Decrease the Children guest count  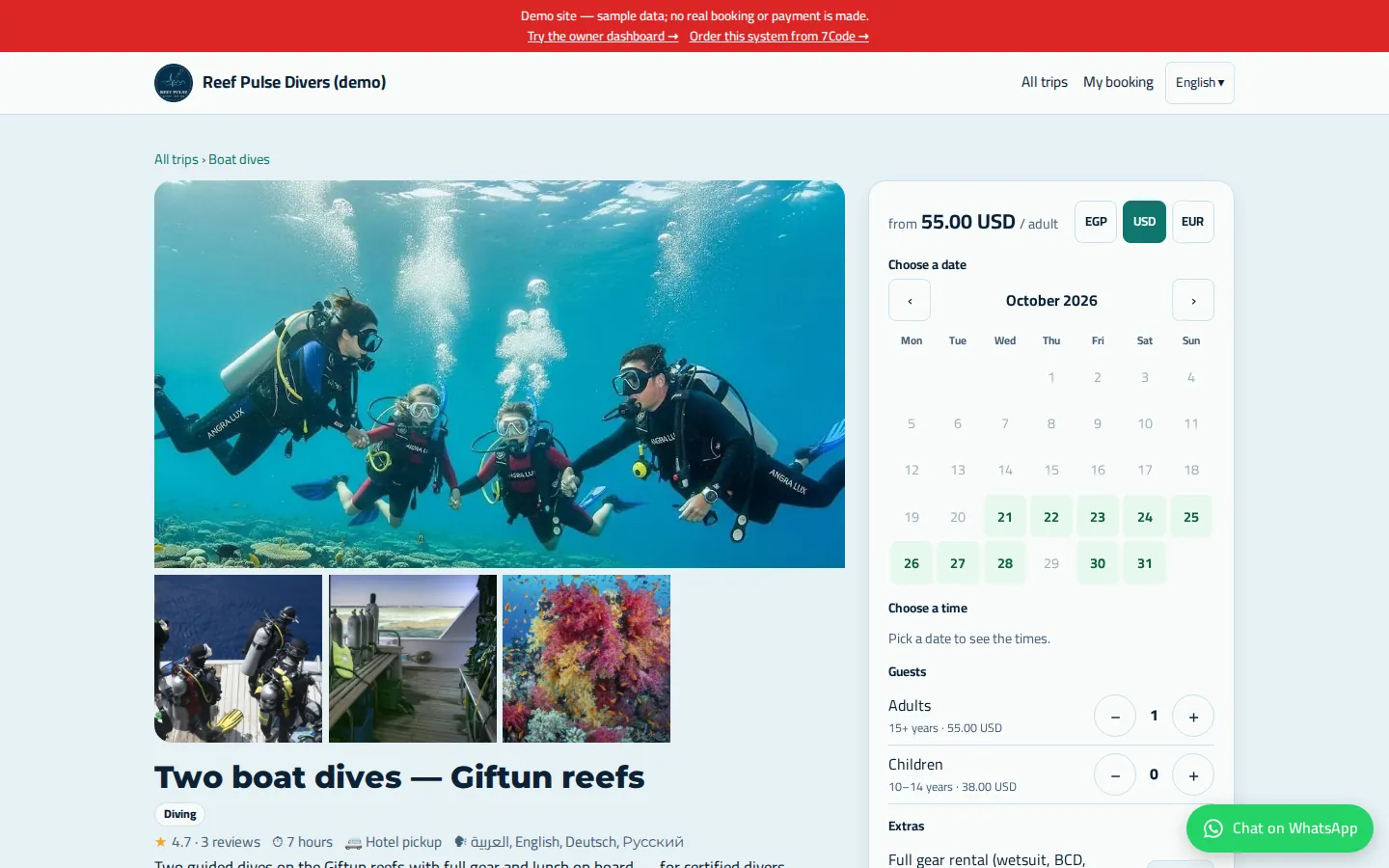pos(1115,775)
